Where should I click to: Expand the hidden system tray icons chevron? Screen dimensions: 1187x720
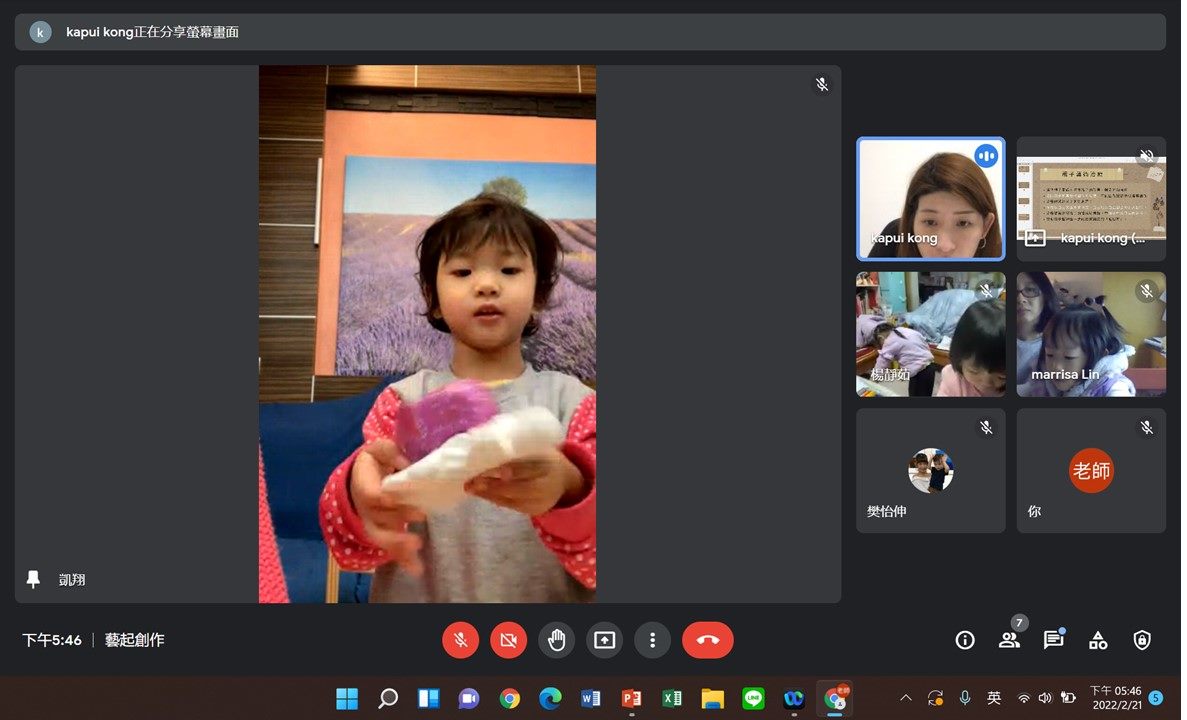906,698
